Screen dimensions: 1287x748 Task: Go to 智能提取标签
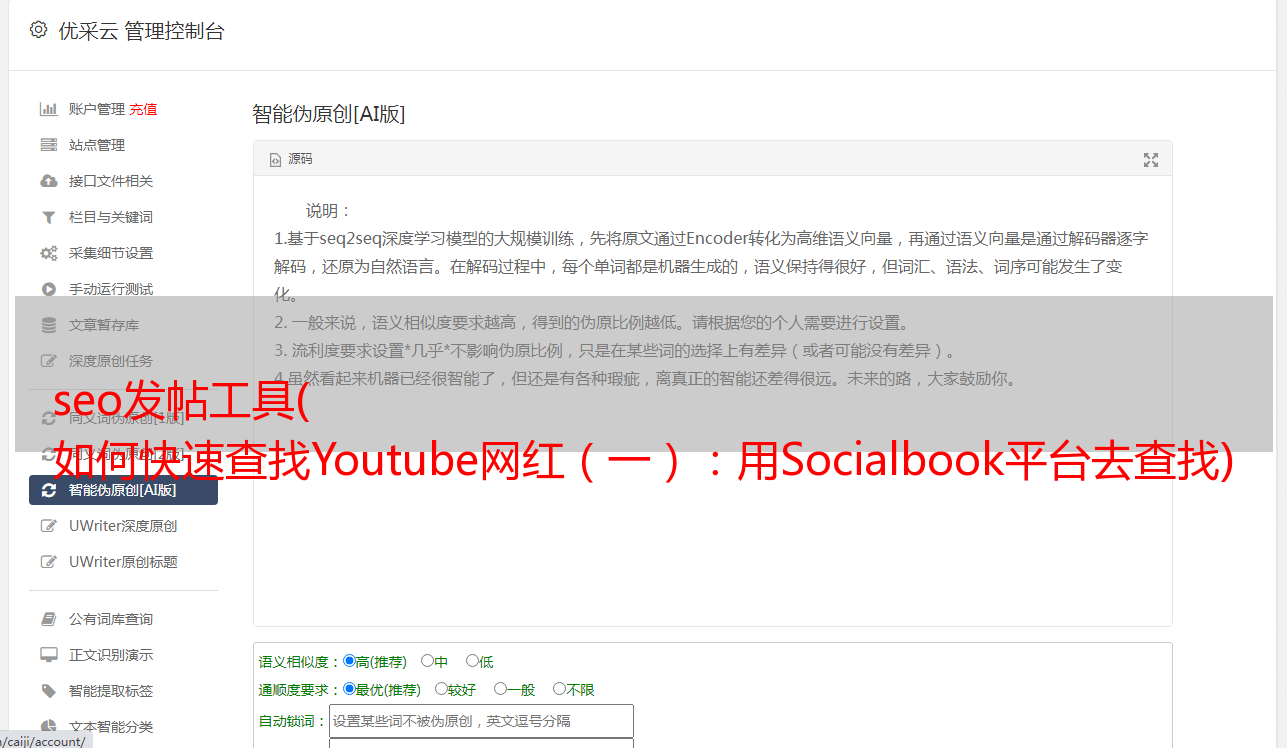(x=111, y=691)
